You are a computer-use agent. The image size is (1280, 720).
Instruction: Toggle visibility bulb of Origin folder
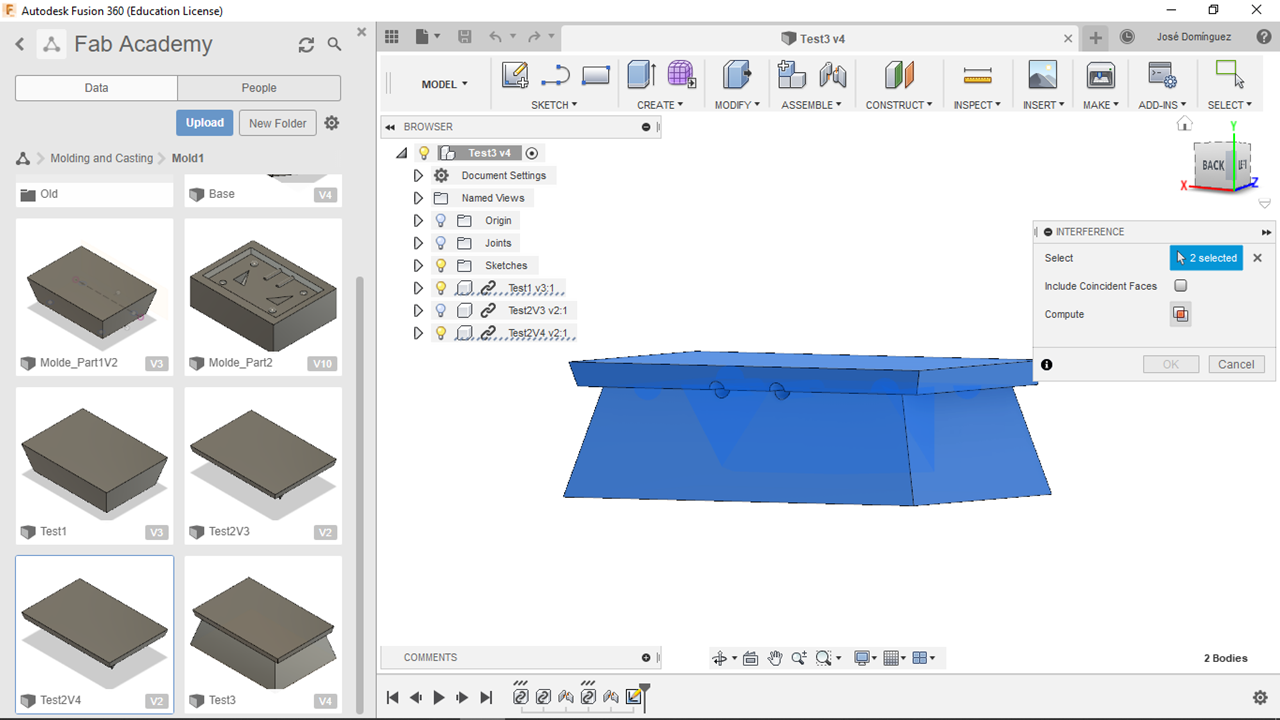[441, 220]
